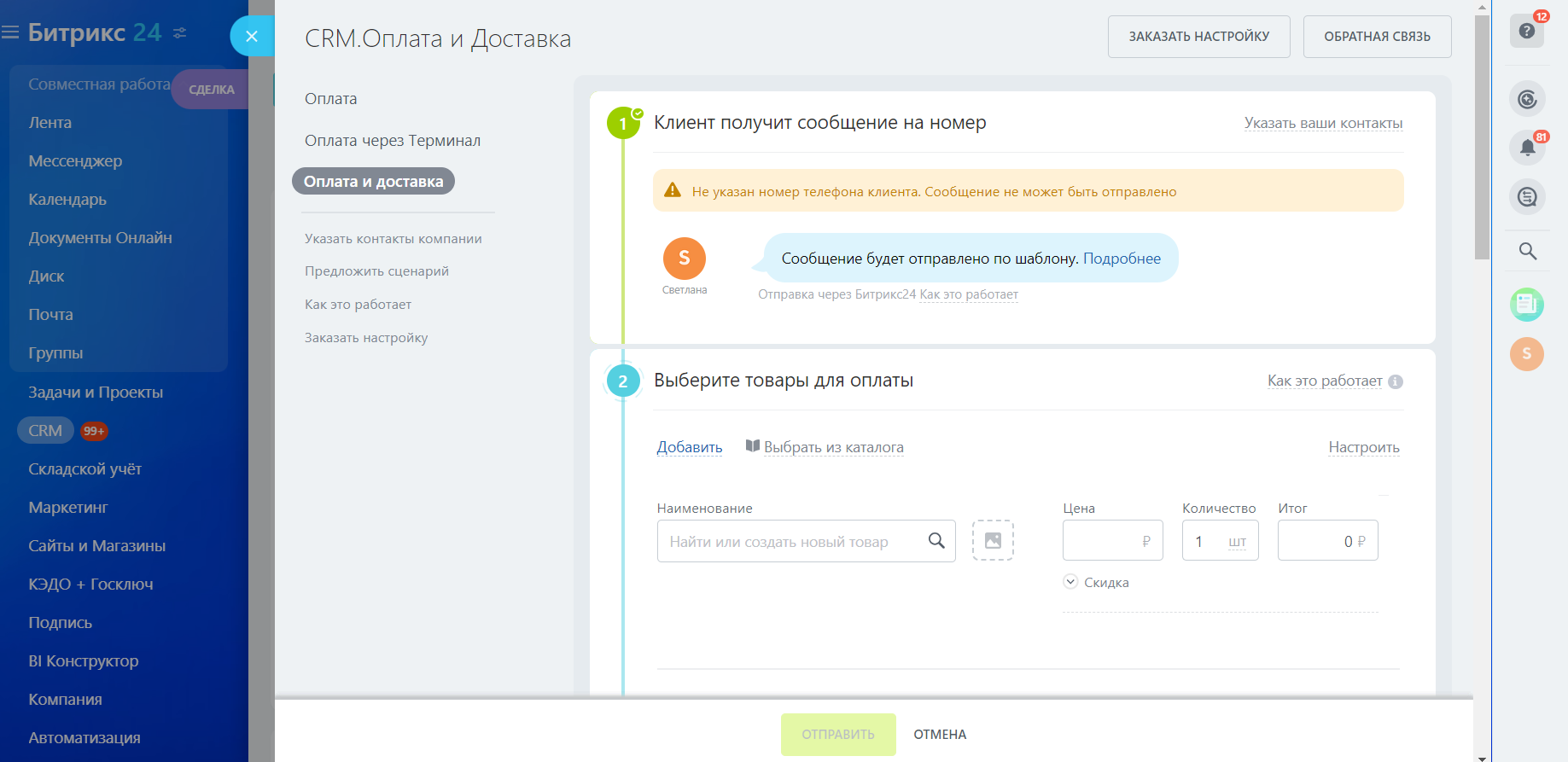Open Группы in the left menu
This screenshot has height=762, width=1568.
(x=55, y=353)
